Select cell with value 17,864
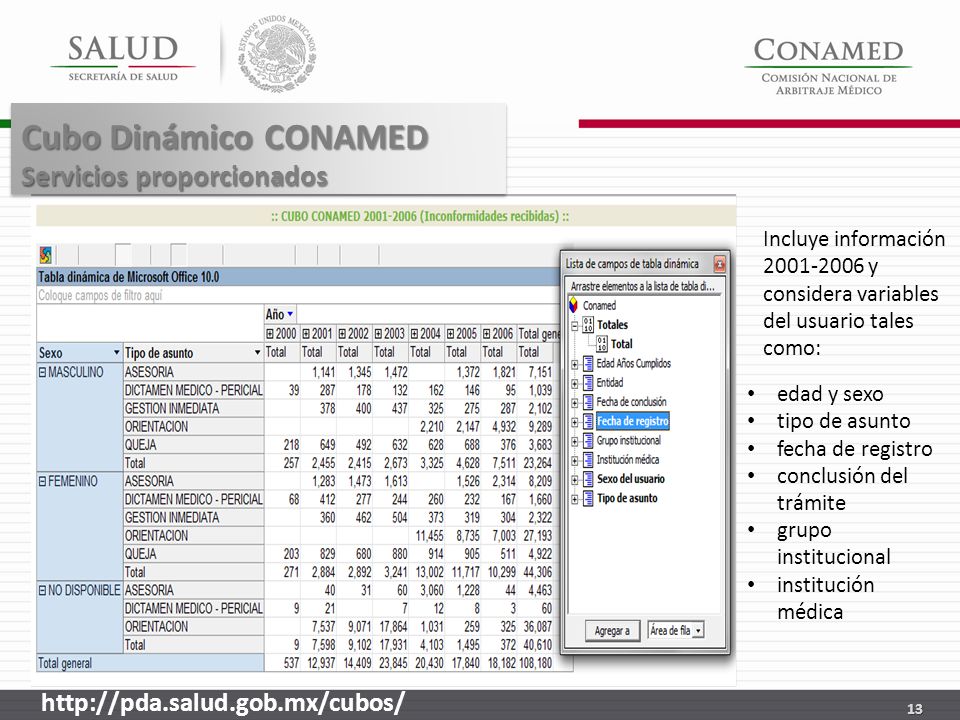This screenshot has width=960, height=720. point(391,627)
